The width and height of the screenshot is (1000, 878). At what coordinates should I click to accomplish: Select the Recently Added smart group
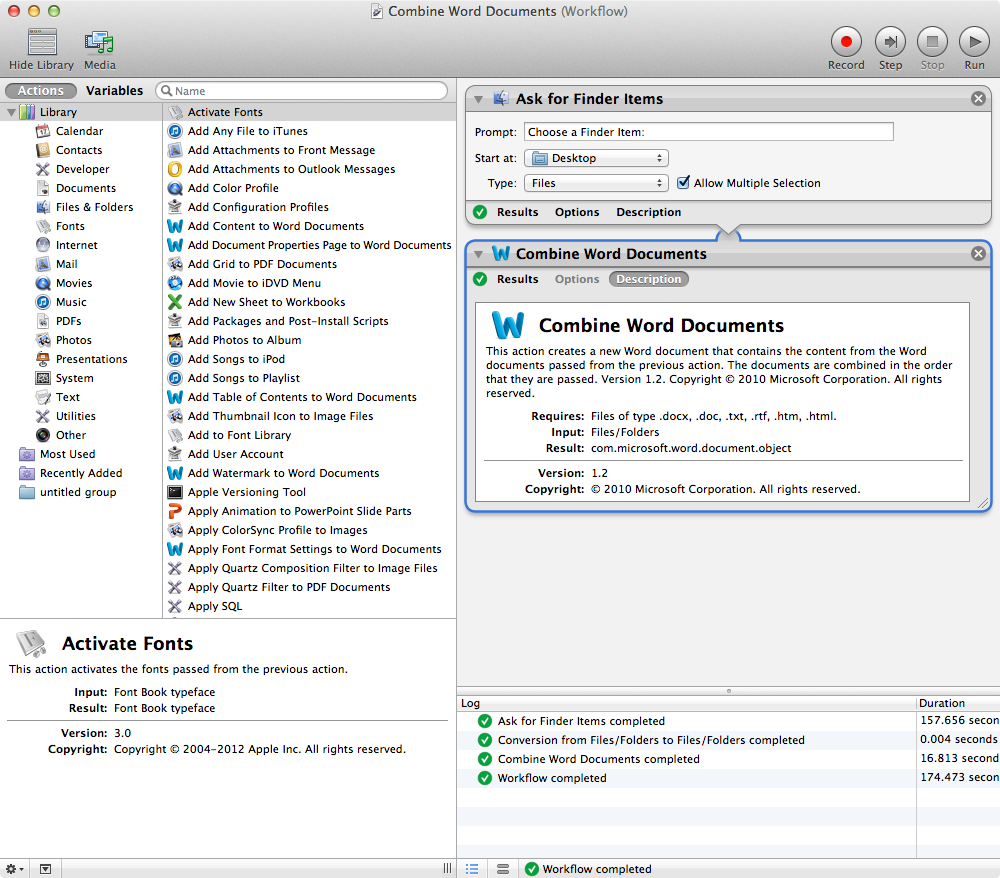pos(81,473)
